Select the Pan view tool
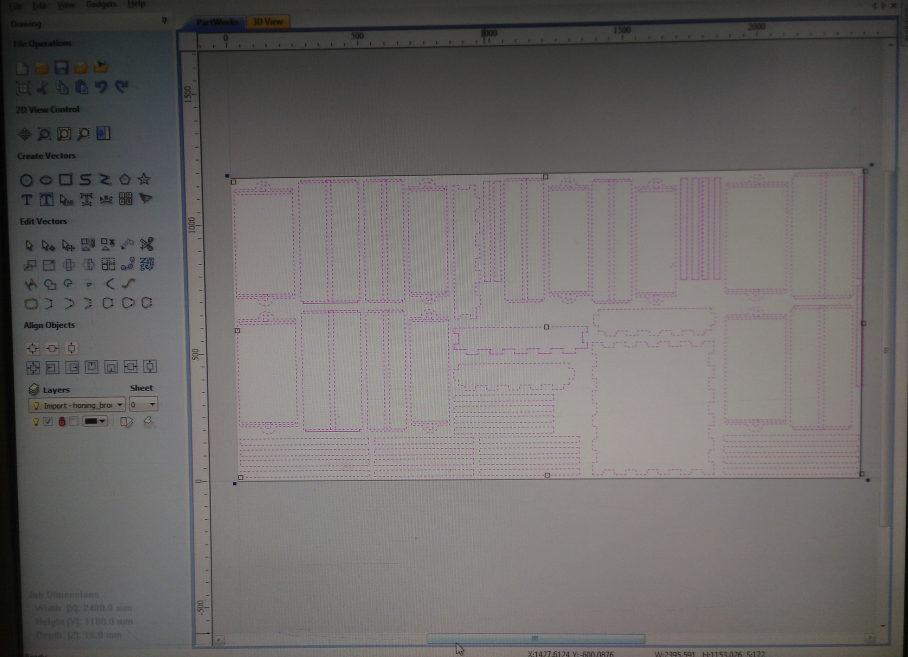 [x=24, y=134]
